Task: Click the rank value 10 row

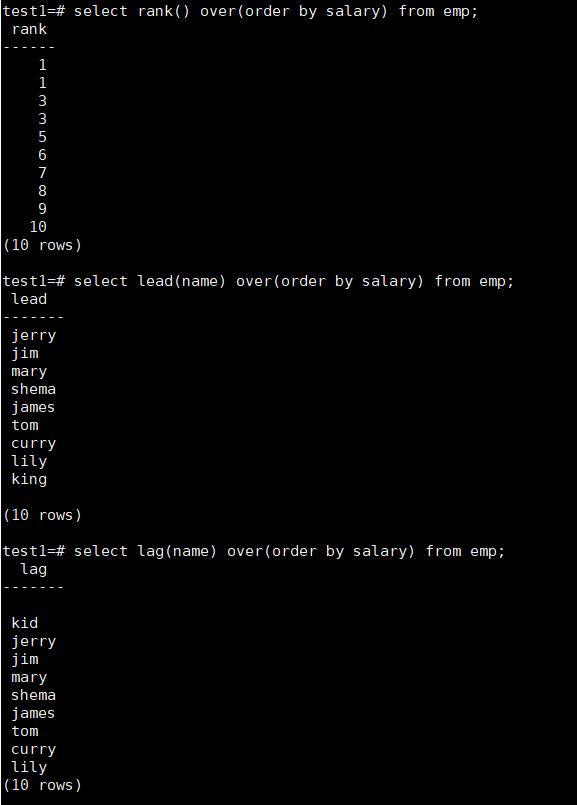Action: (x=38, y=227)
